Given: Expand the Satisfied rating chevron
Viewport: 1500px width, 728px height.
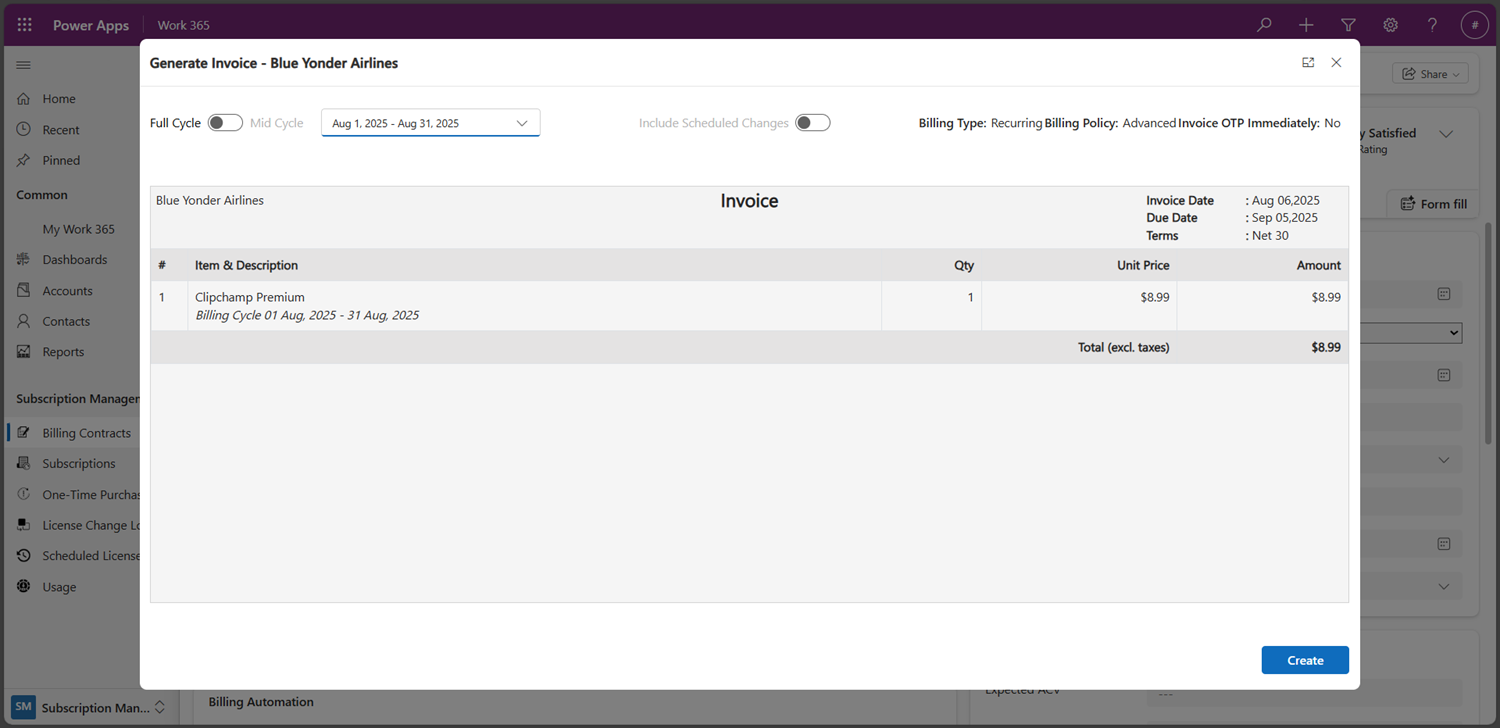Looking at the screenshot, I should pyautogui.click(x=1446, y=133).
